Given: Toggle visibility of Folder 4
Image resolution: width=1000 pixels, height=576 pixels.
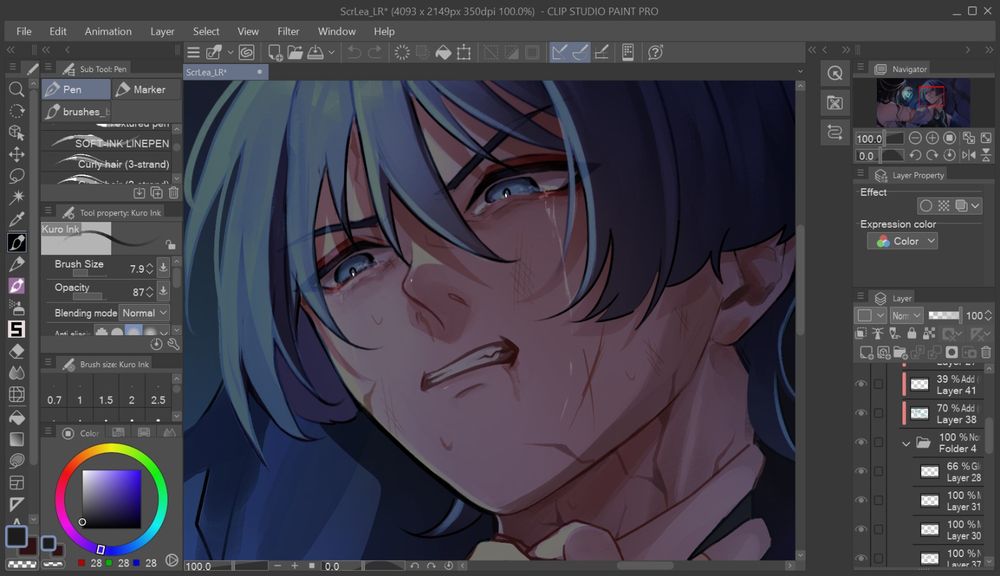Looking at the screenshot, I should tap(860, 442).
